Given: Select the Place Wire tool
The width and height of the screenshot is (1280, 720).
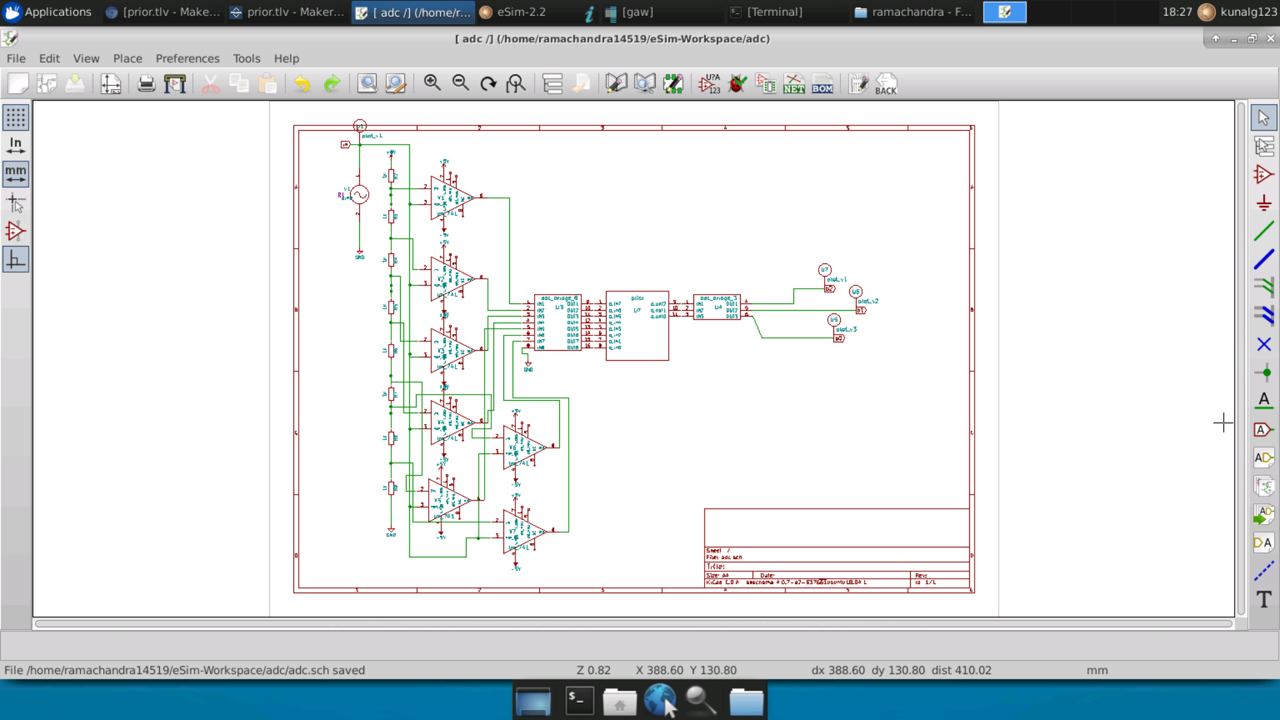Looking at the screenshot, I should pyautogui.click(x=1263, y=231).
